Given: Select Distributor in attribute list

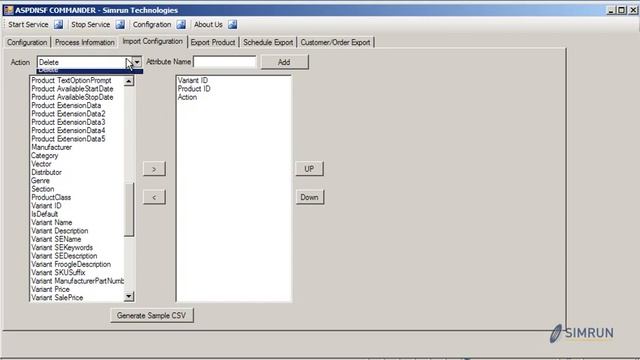Looking at the screenshot, I should point(47,172).
